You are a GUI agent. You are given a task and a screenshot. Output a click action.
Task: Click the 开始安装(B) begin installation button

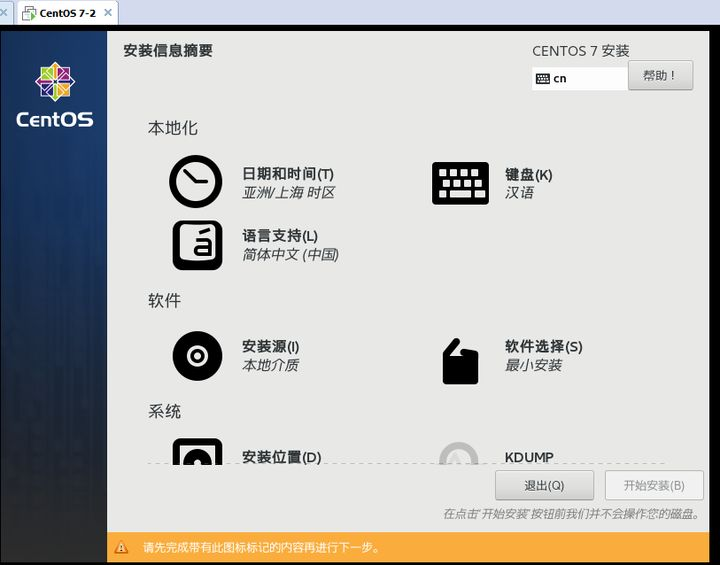(654, 485)
